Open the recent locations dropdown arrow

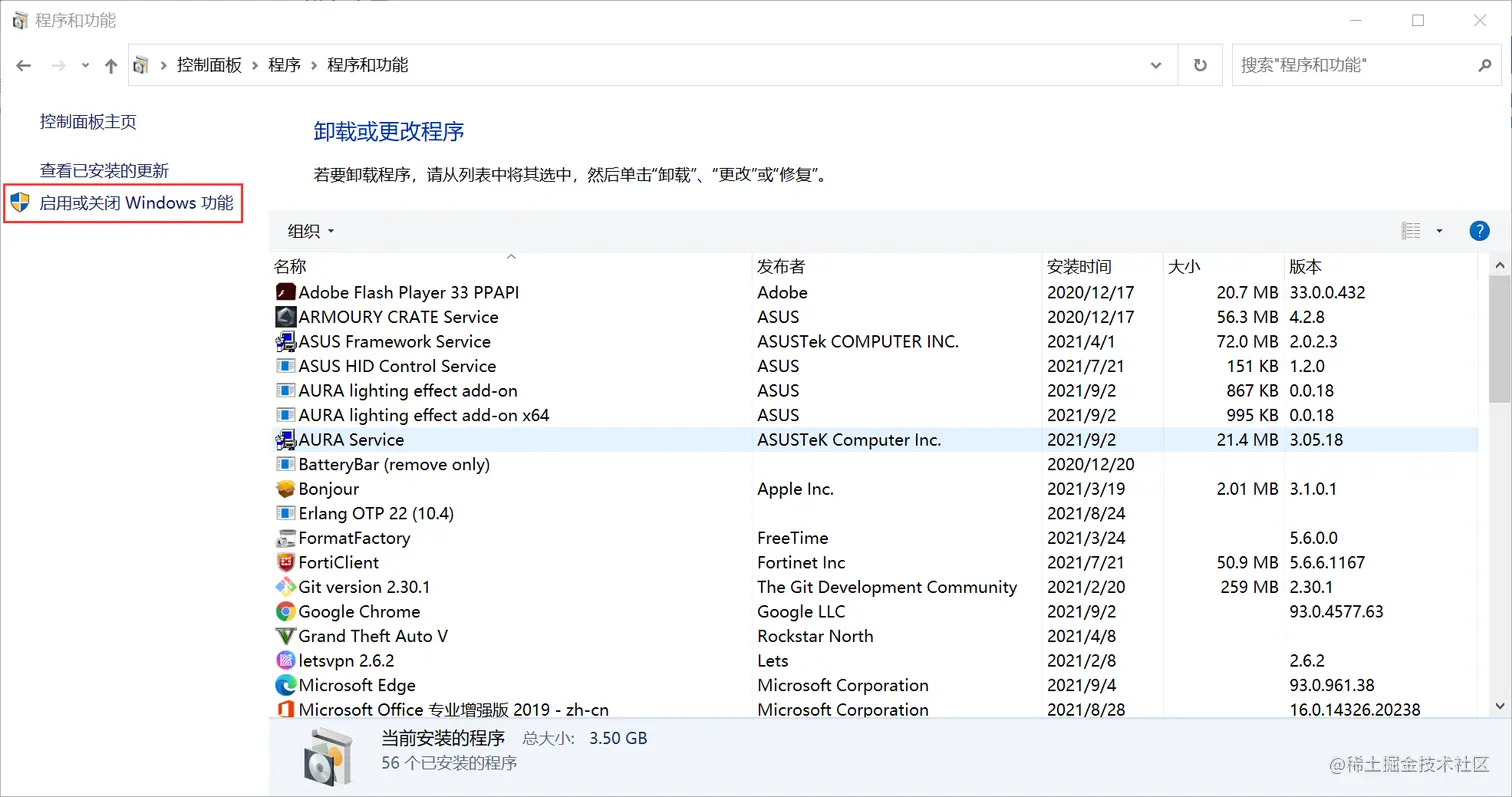[86, 66]
